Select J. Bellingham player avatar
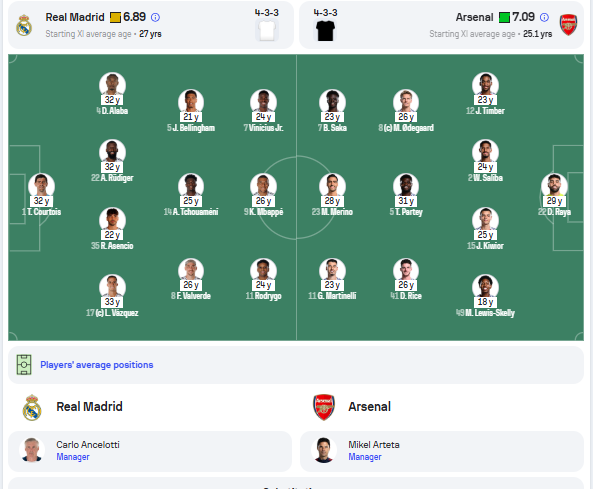593x489 pixels. [x=191, y=102]
